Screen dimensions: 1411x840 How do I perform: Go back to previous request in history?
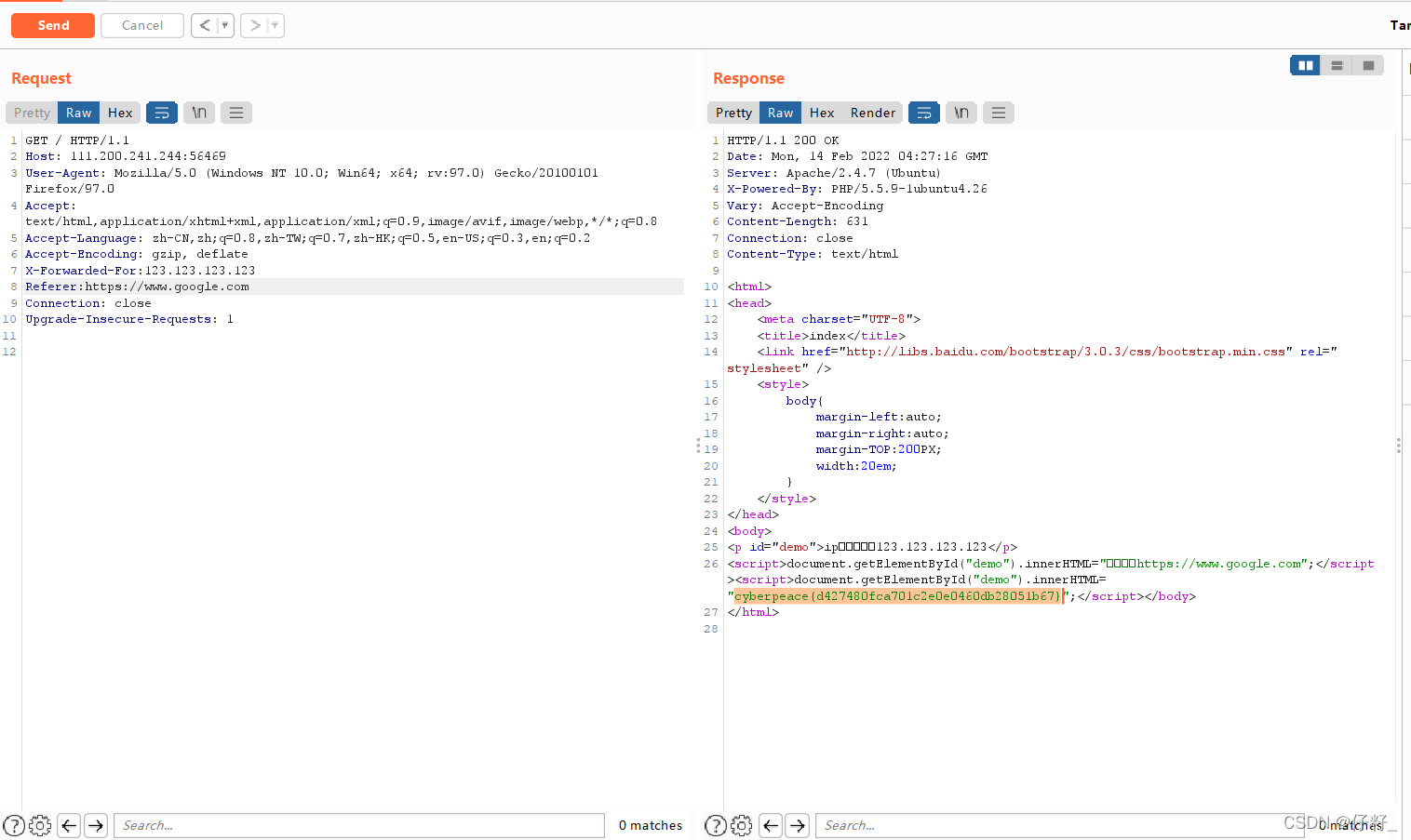click(205, 25)
